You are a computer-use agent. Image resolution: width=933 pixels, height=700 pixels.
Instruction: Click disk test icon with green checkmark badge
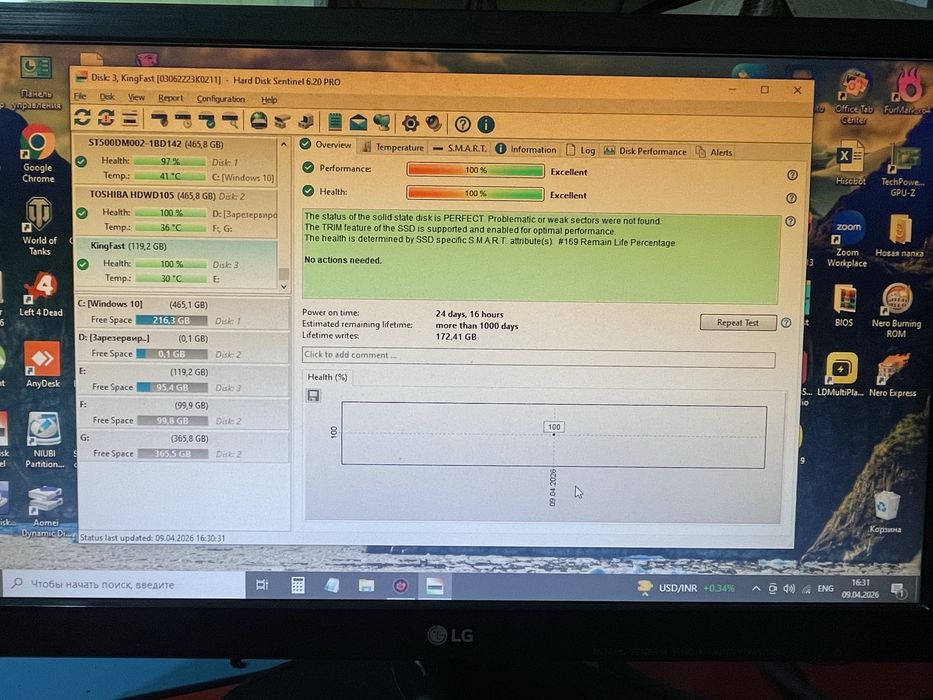click(x=206, y=120)
